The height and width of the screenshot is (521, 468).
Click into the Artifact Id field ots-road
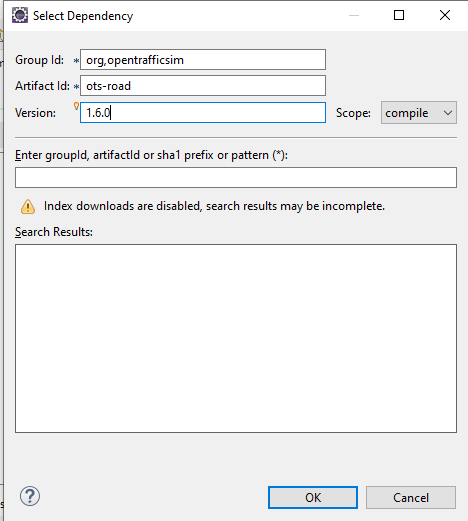pyautogui.click(x=203, y=86)
